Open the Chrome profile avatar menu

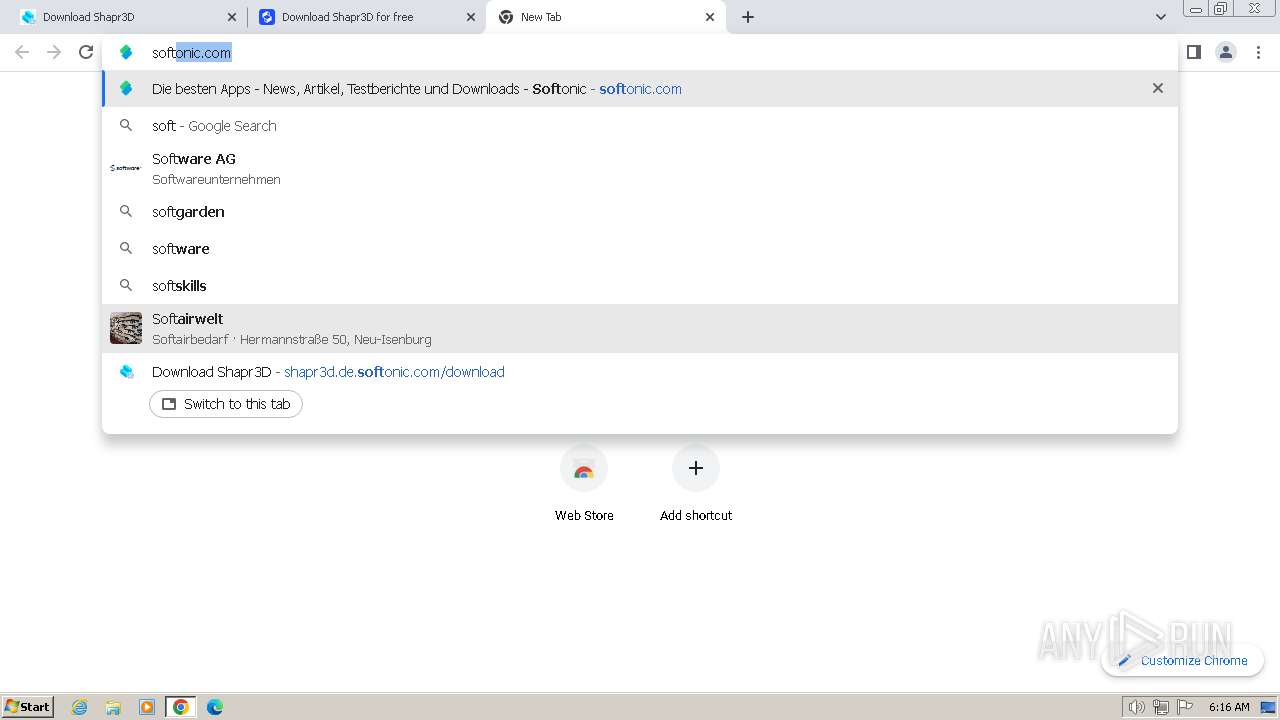click(1226, 52)
